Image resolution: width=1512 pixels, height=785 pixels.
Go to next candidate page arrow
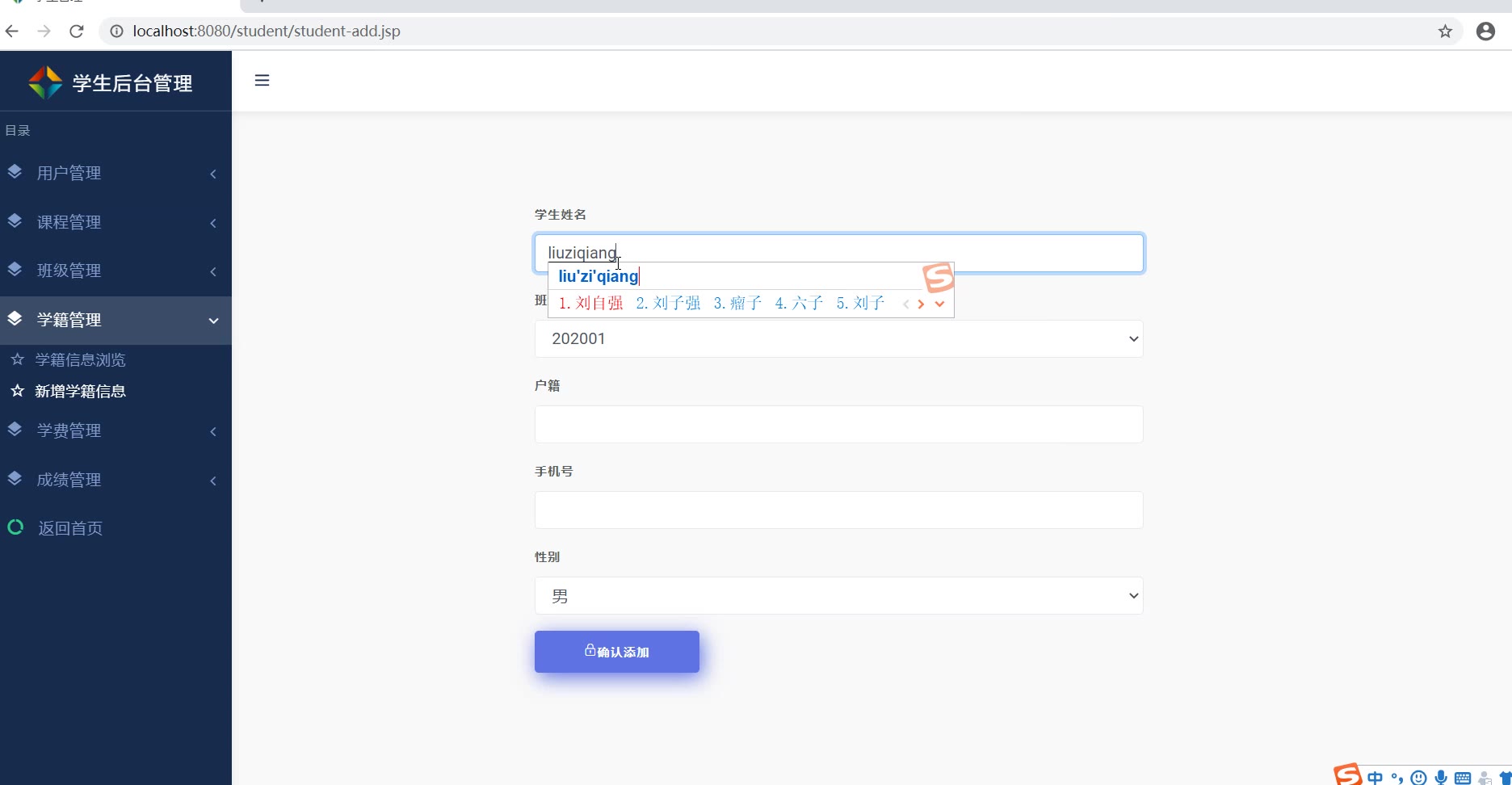(x=921, y=304)
